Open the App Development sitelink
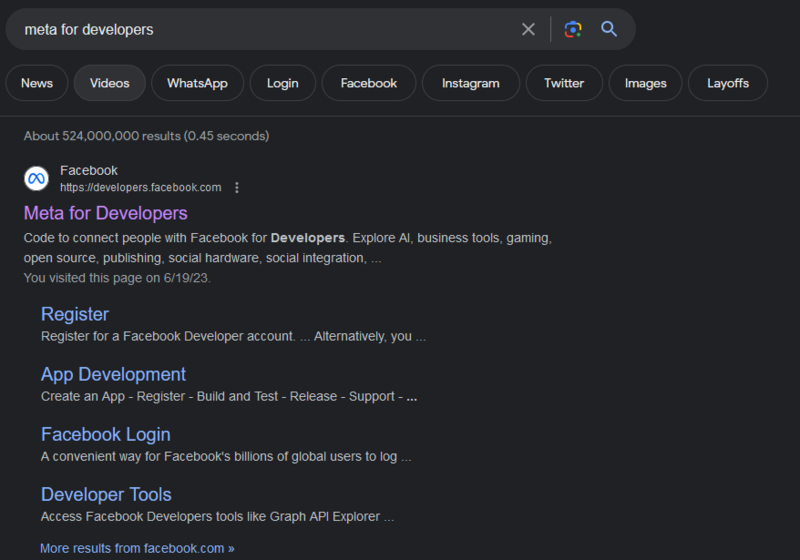This screenshot has width=800, height=560. click(x=113, y=374)
